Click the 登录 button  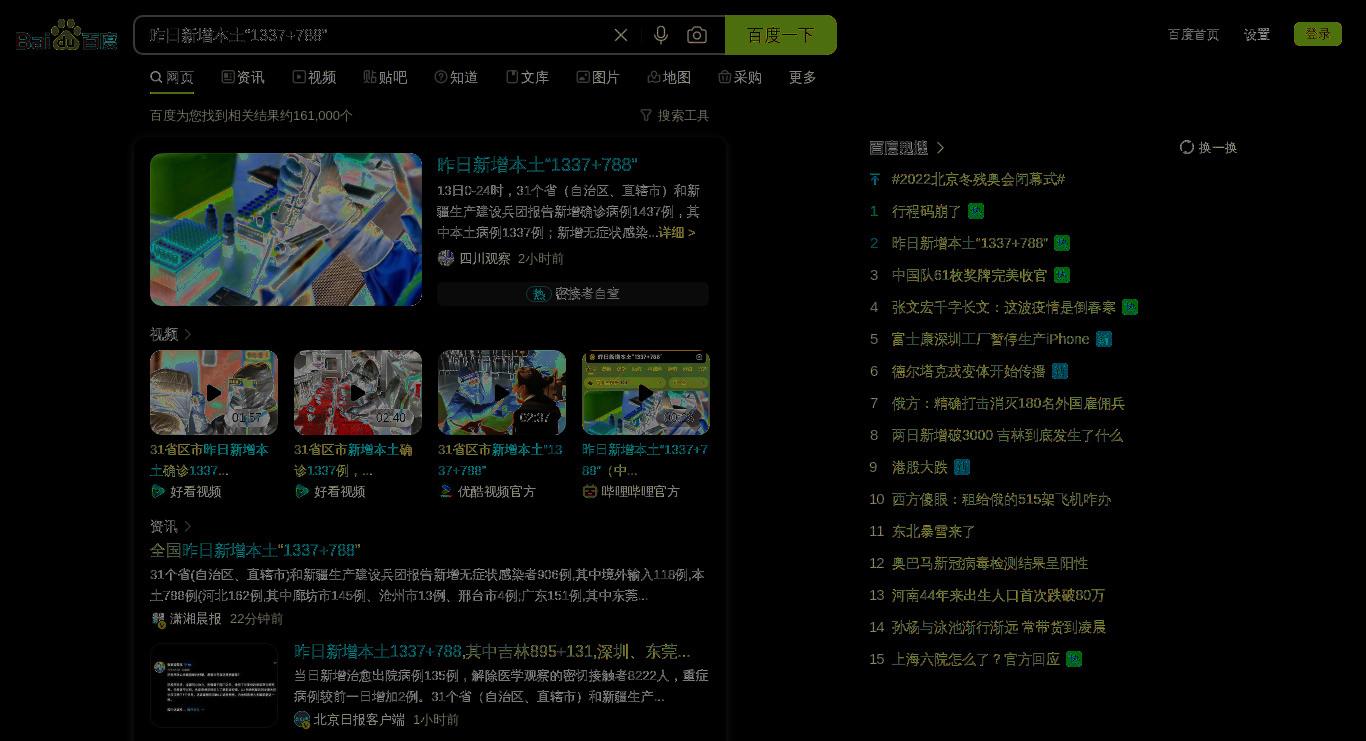coord(1318,34)
